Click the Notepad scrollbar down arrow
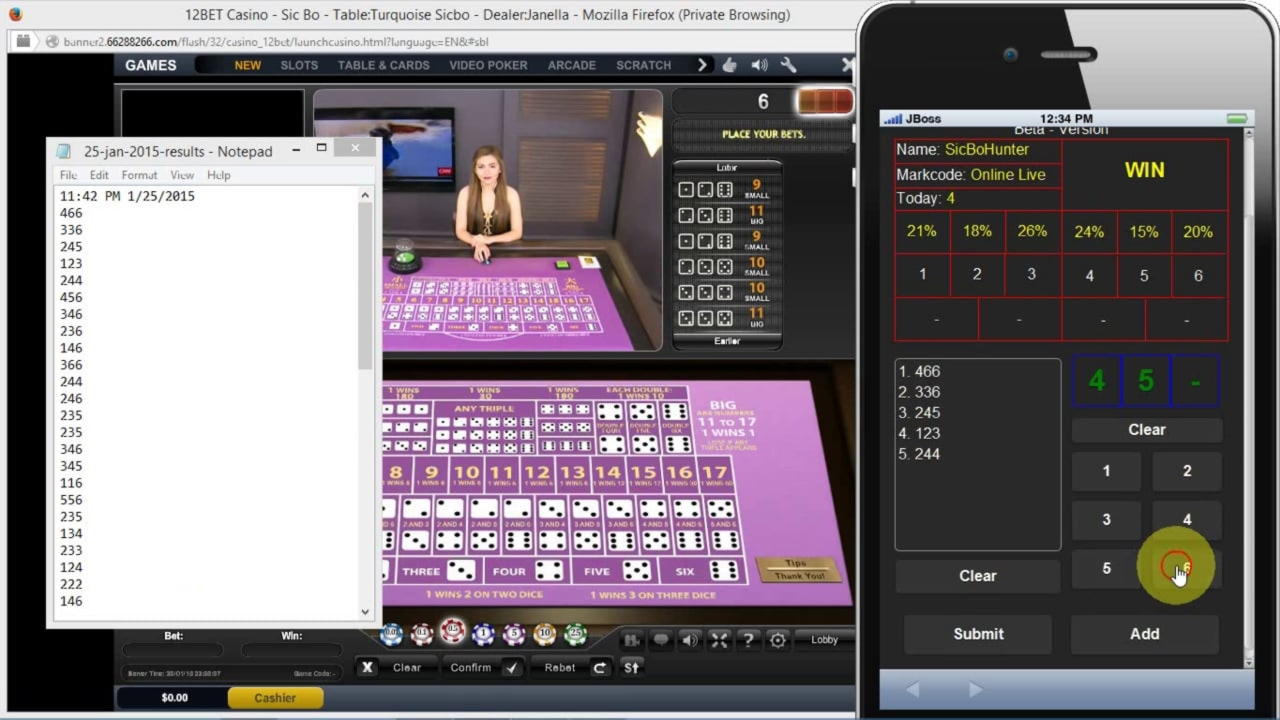The width and height of the screenshot is (1280, 720). 365,612
